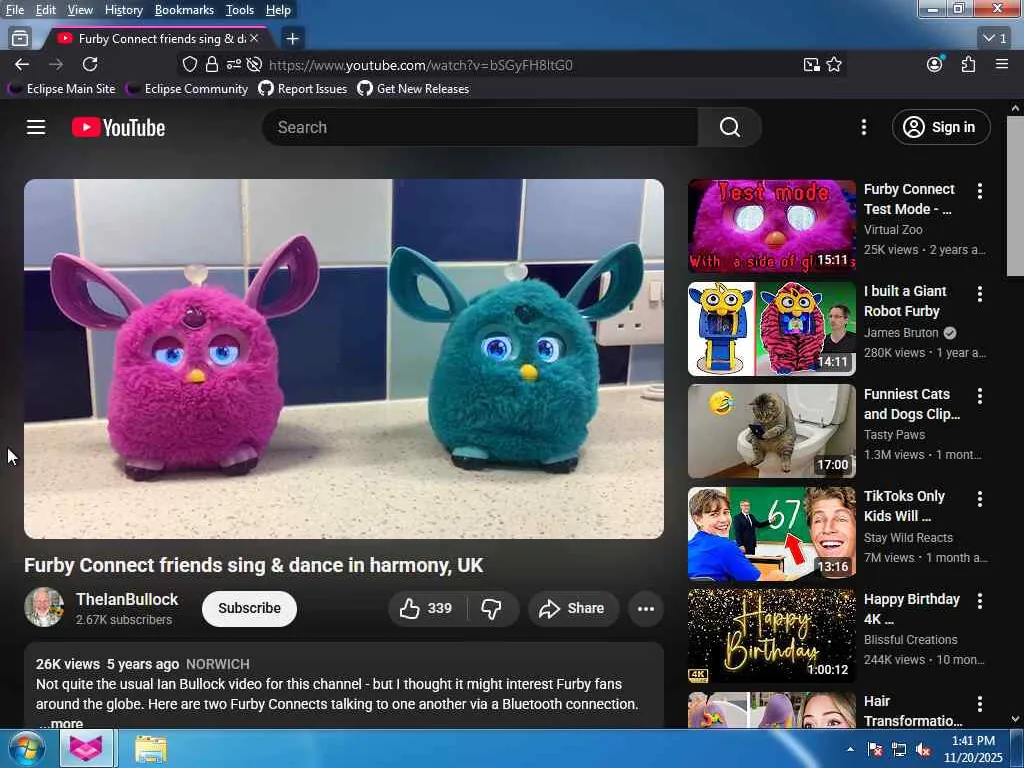Open Happy Birthday 4K video thumbnail
Image resolution: width=1024 pixels, height=768 pixels.
[771, 636]
